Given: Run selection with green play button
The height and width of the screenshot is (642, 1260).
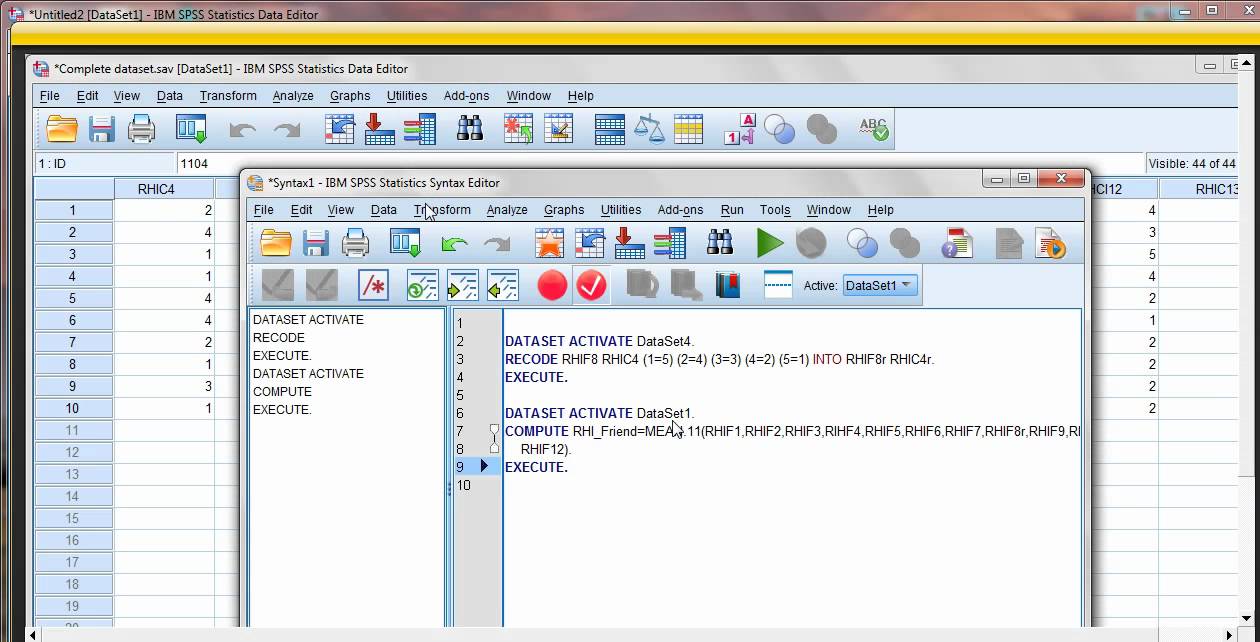Looking at the screenshot, I should (770, 243).
